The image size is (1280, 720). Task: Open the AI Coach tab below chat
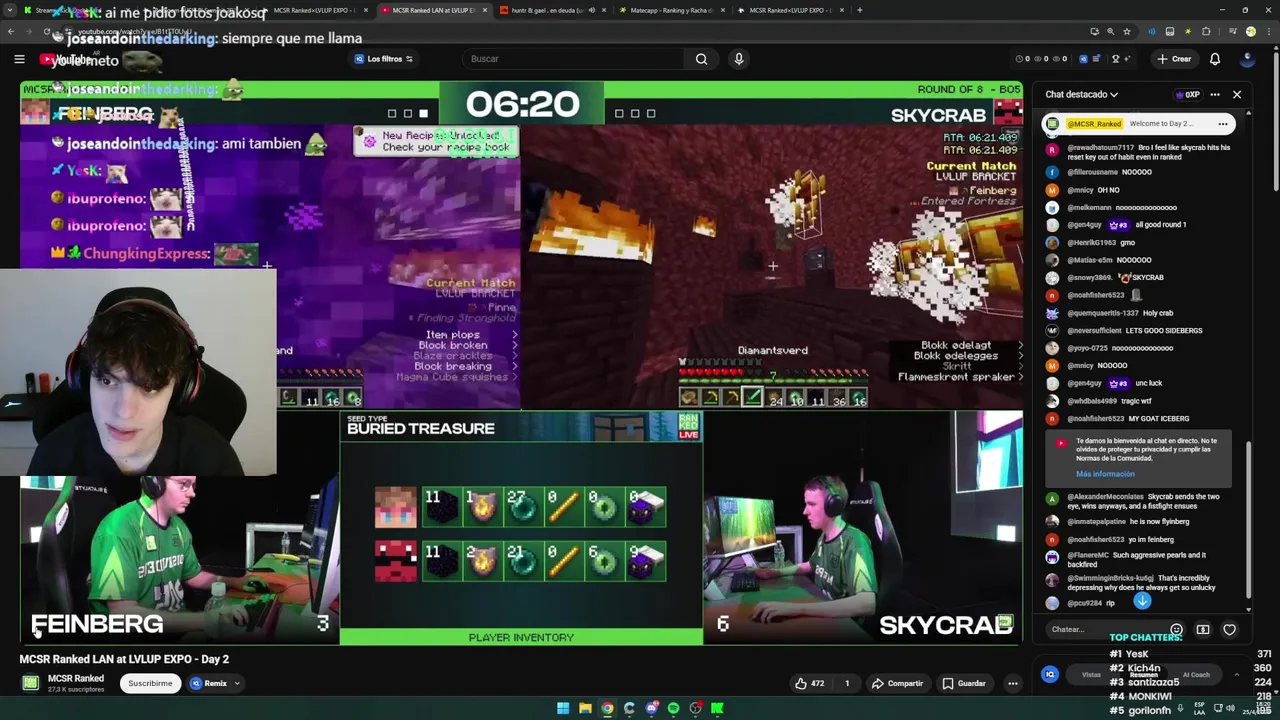(1196, 674)
